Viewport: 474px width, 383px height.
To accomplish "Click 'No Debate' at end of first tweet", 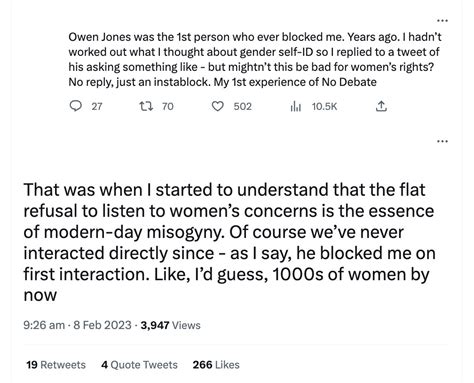I will 349,82.
